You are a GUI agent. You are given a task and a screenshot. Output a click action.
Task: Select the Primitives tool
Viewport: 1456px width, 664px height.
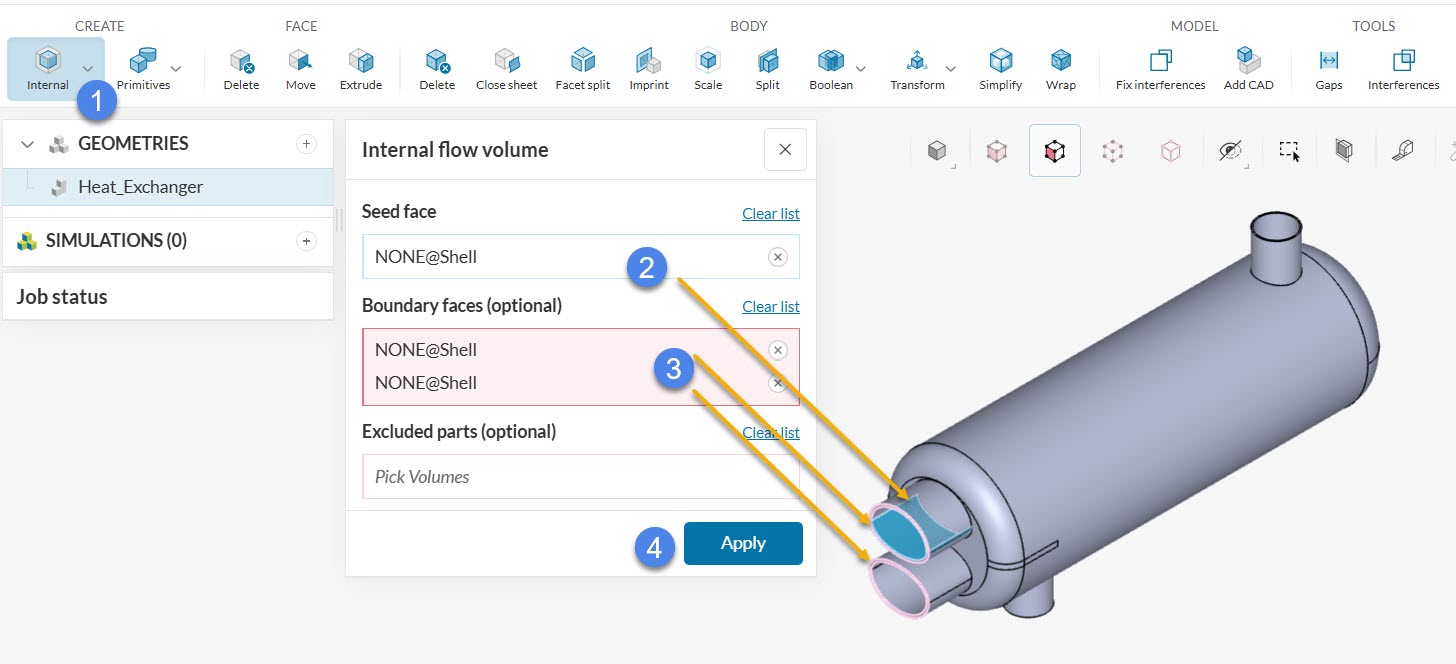(x=143, y=69)
